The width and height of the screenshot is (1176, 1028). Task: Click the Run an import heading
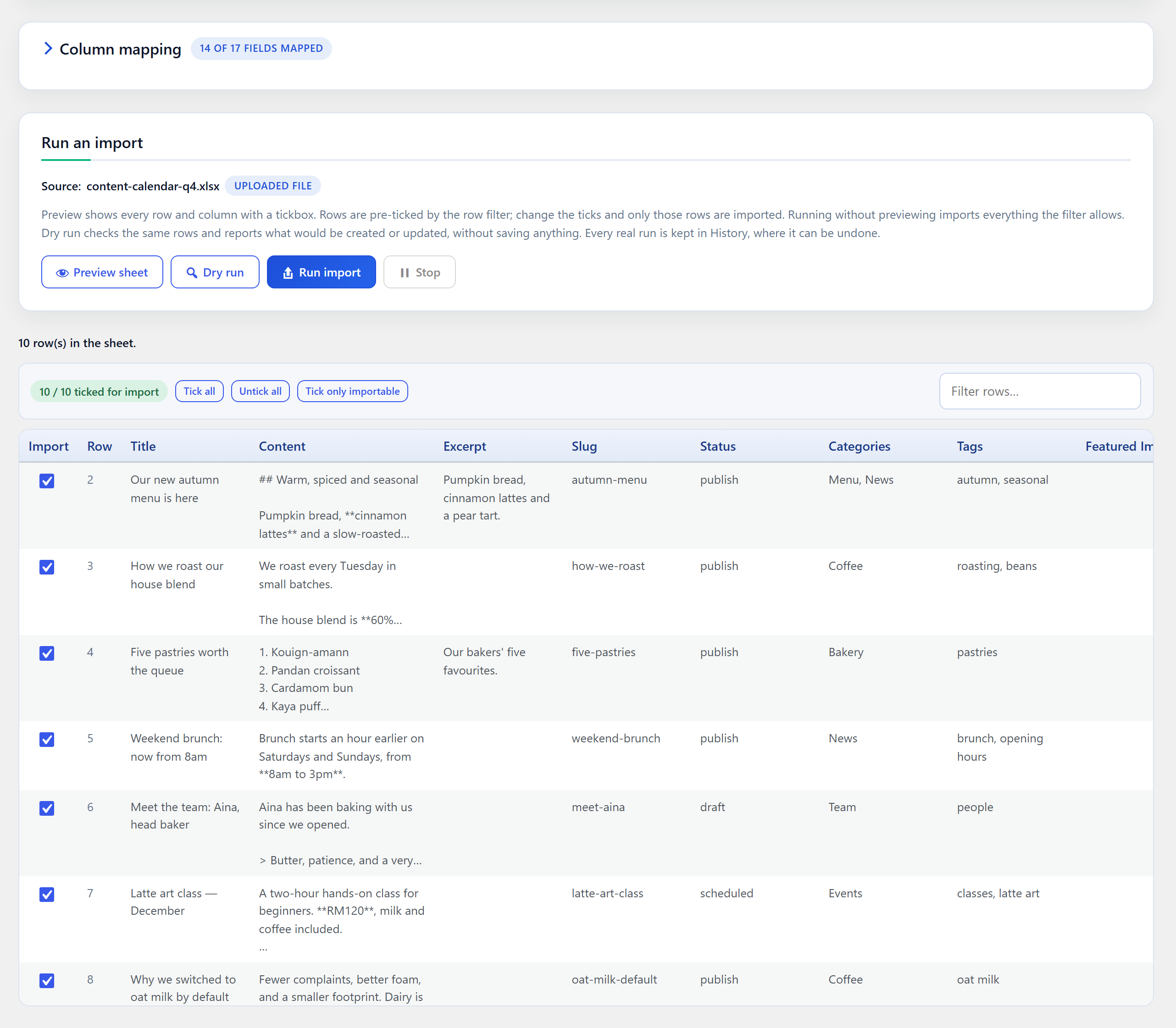(x=92, y=143)
